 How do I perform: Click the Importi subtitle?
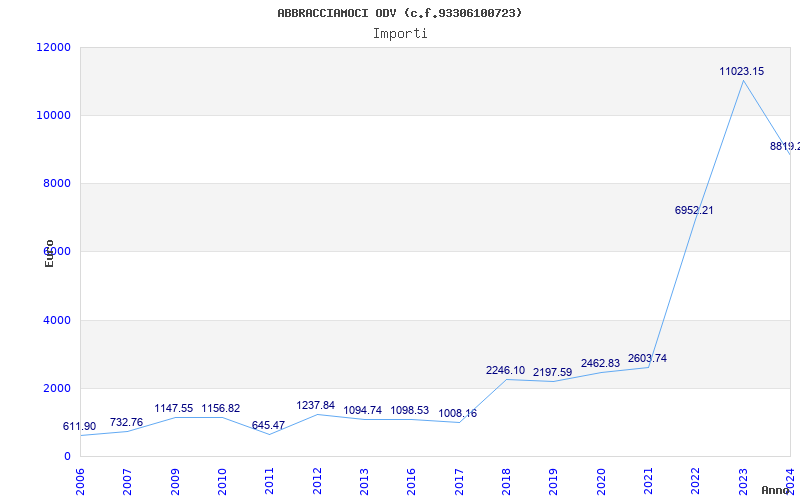[400, 34]
